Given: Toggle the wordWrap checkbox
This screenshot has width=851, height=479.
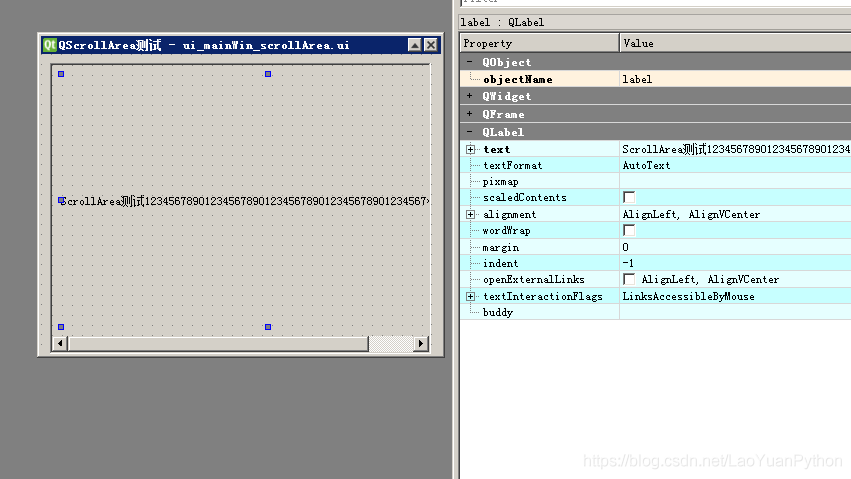Looking at the screenshot, I should point(629,231).
